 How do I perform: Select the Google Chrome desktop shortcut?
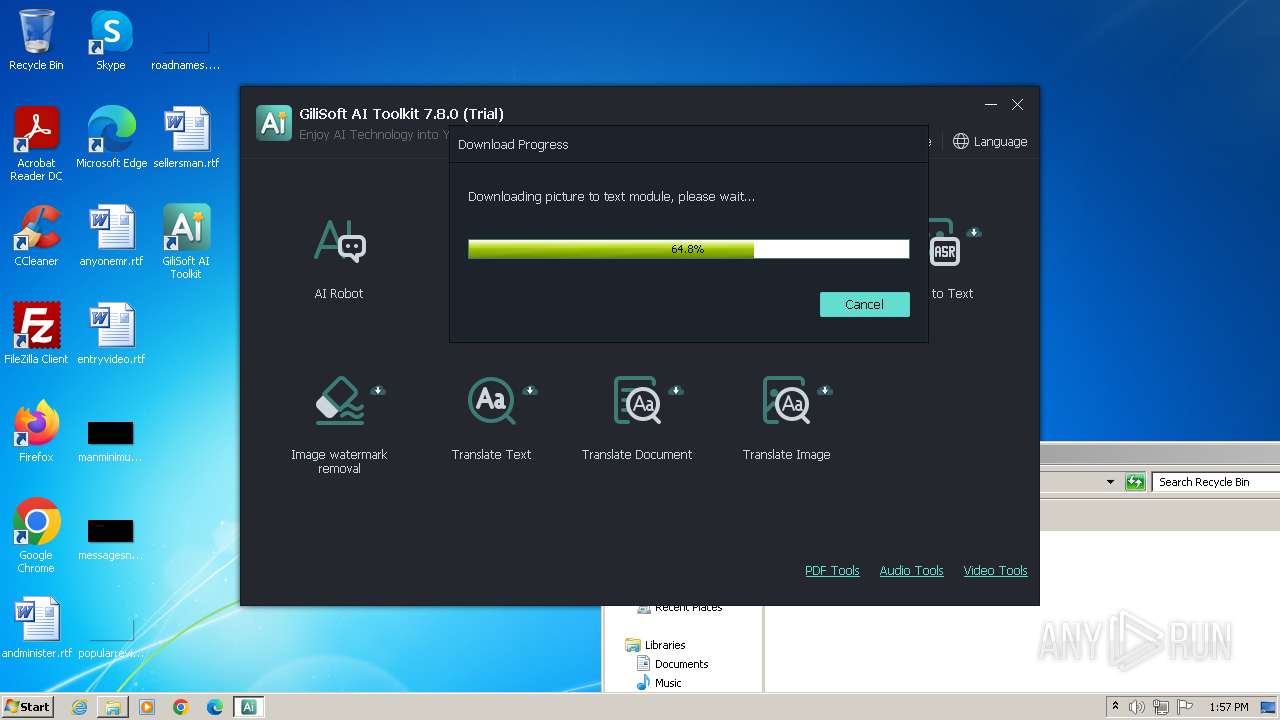[36, 535]
